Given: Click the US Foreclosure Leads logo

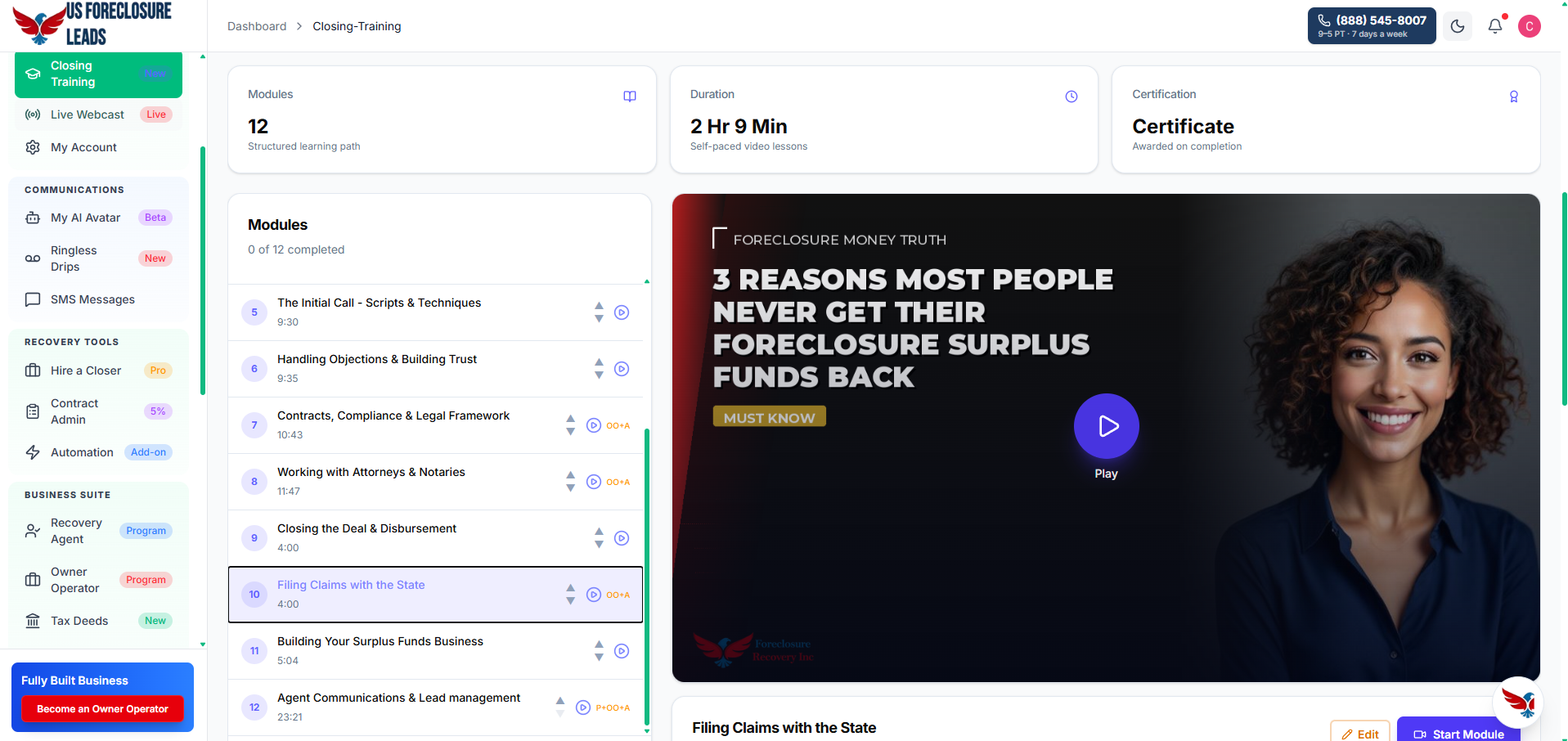Looking at the screenshot, I should 92,25.
